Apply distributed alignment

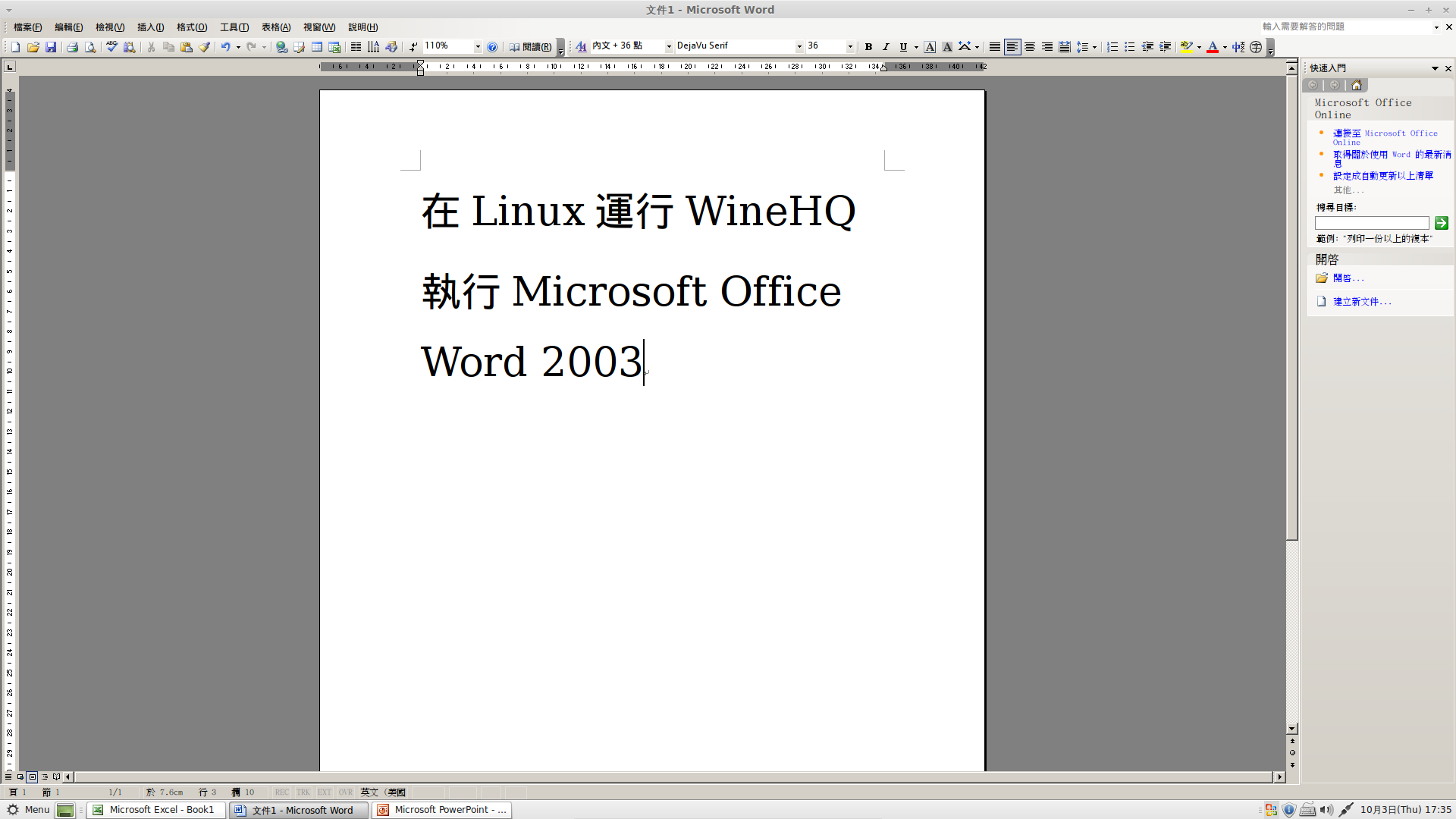pyautogui.click(x=1065, y=47)
